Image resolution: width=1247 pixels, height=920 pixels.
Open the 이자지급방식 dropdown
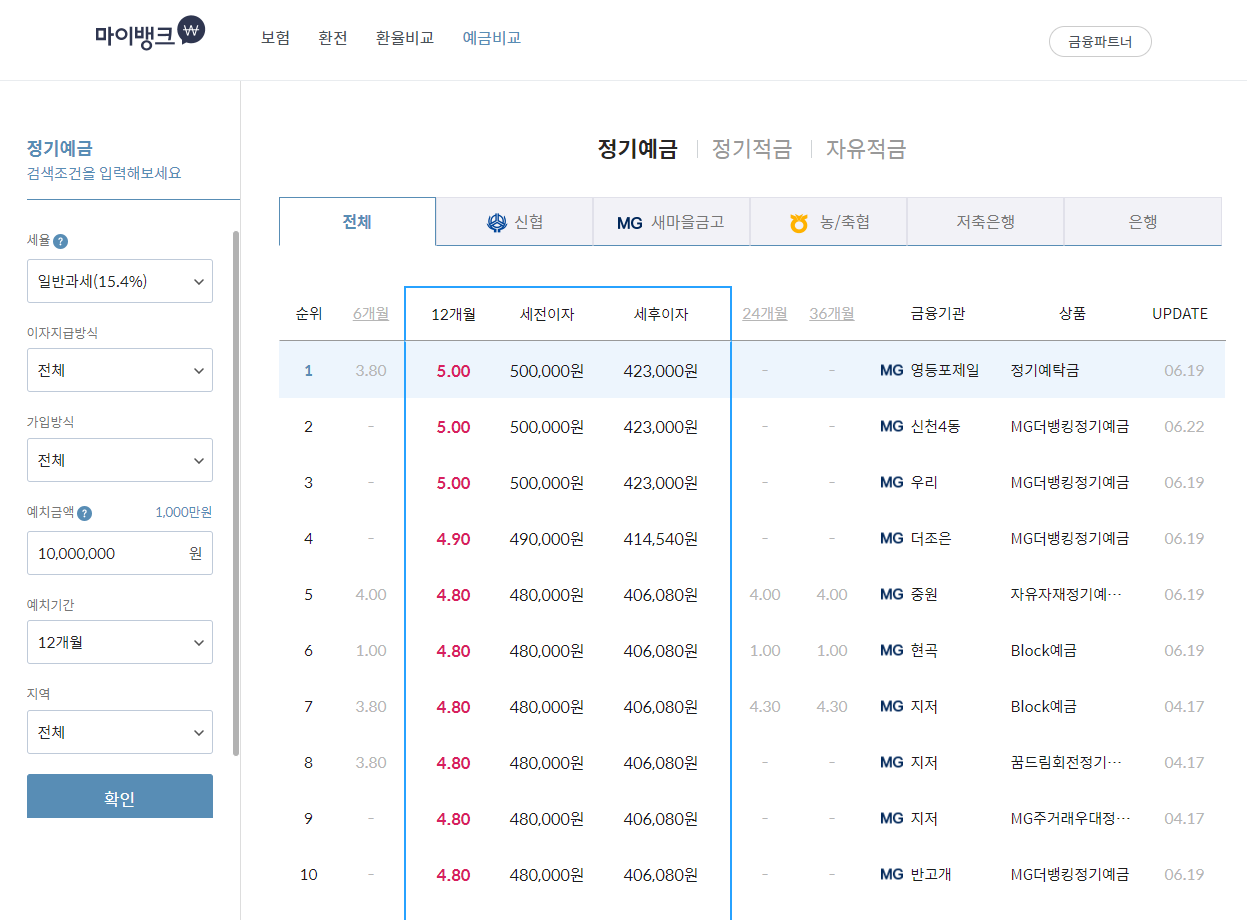click(x=120, y=370)
